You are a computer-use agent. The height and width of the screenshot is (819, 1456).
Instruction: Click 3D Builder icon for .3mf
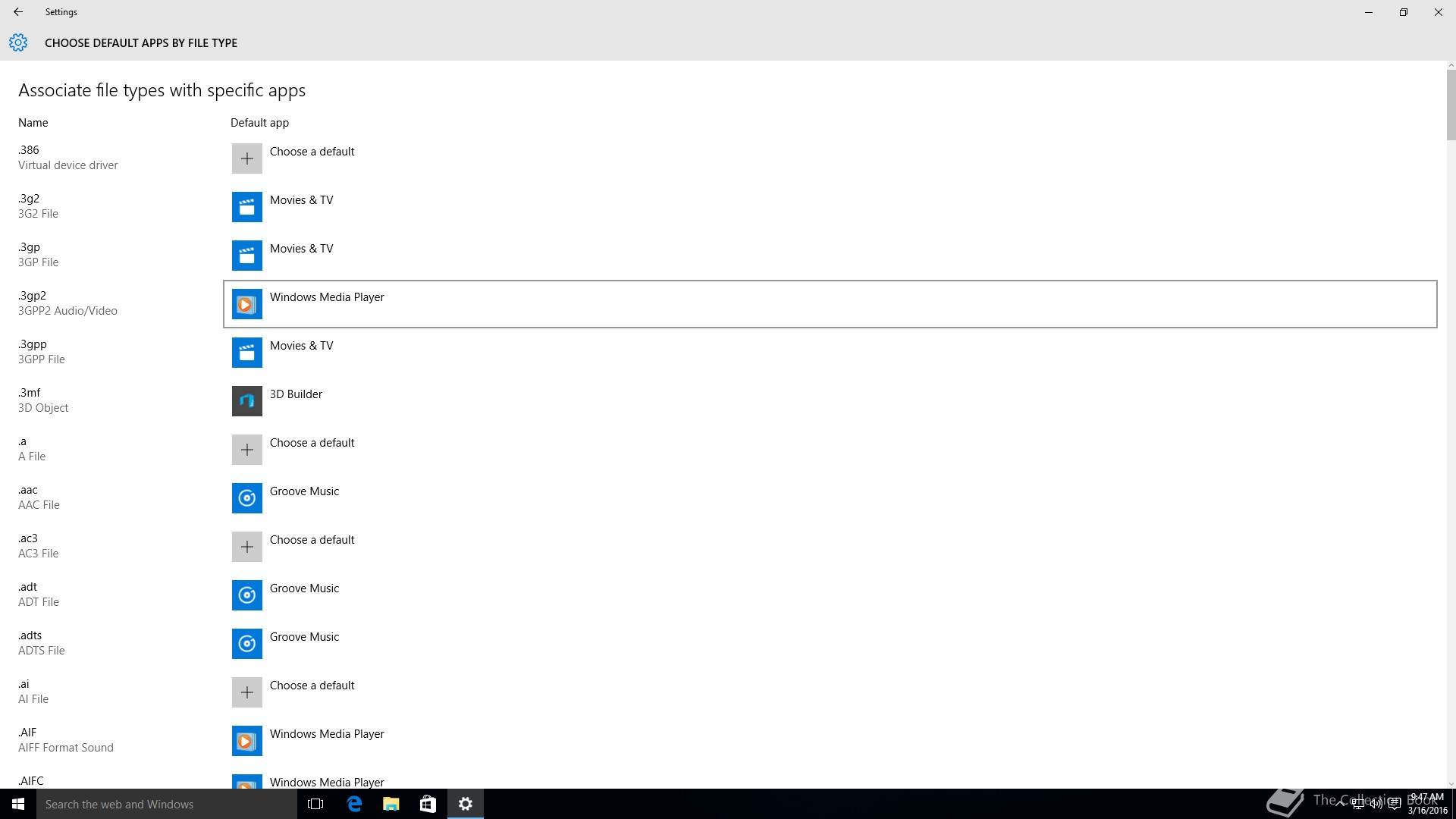click(246, 401)
